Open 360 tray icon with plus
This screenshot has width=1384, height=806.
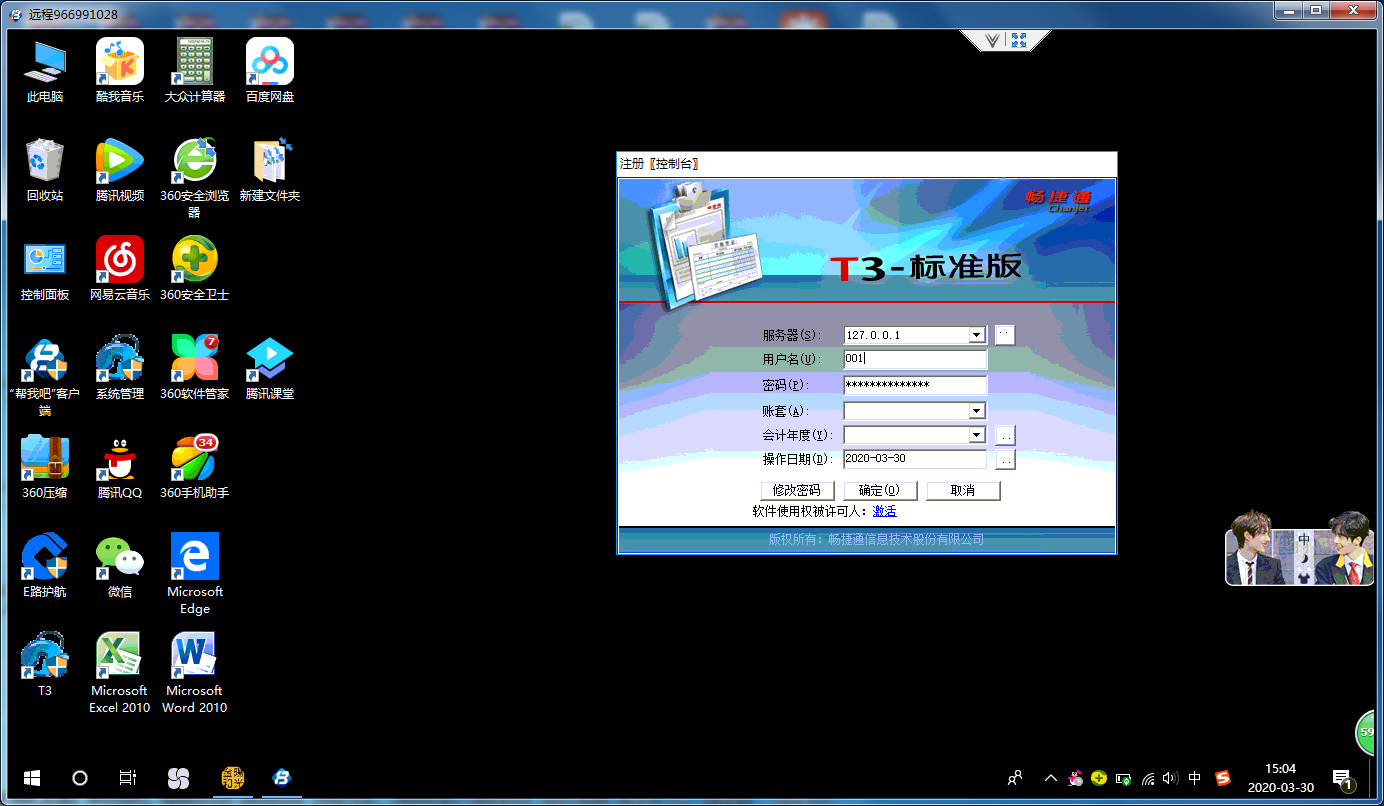tap(1099, 778)
